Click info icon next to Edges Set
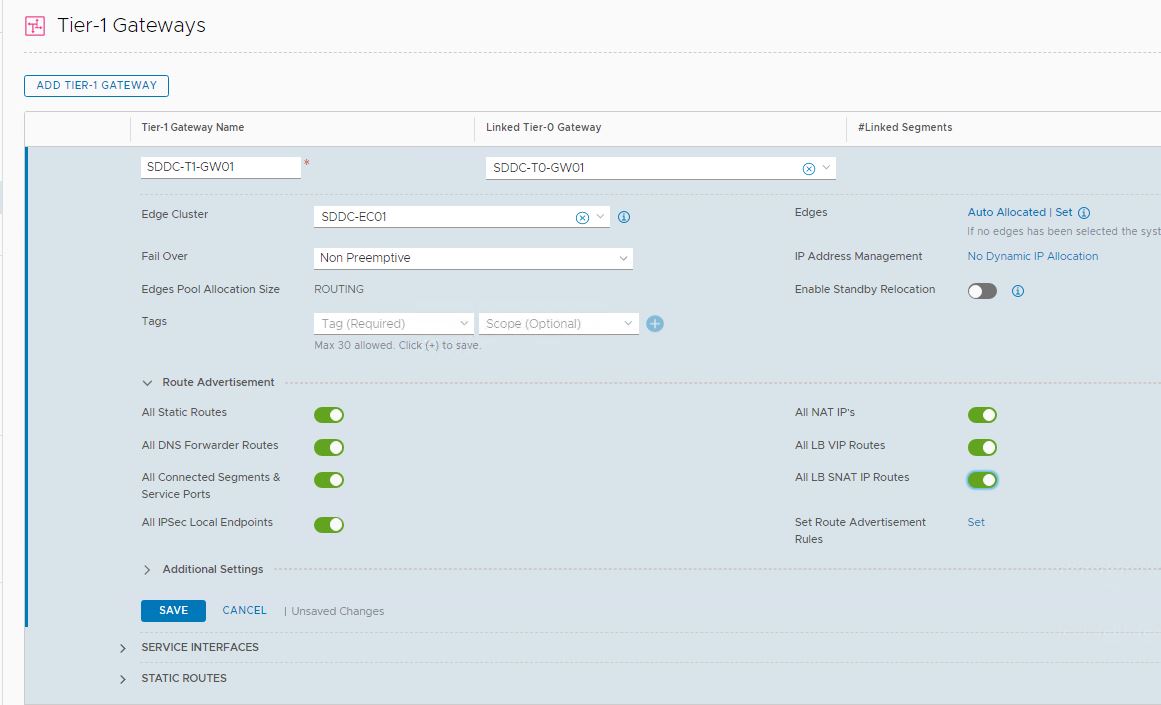Viewport: 1161px width, 705px height. click(x=1084, y=213)
